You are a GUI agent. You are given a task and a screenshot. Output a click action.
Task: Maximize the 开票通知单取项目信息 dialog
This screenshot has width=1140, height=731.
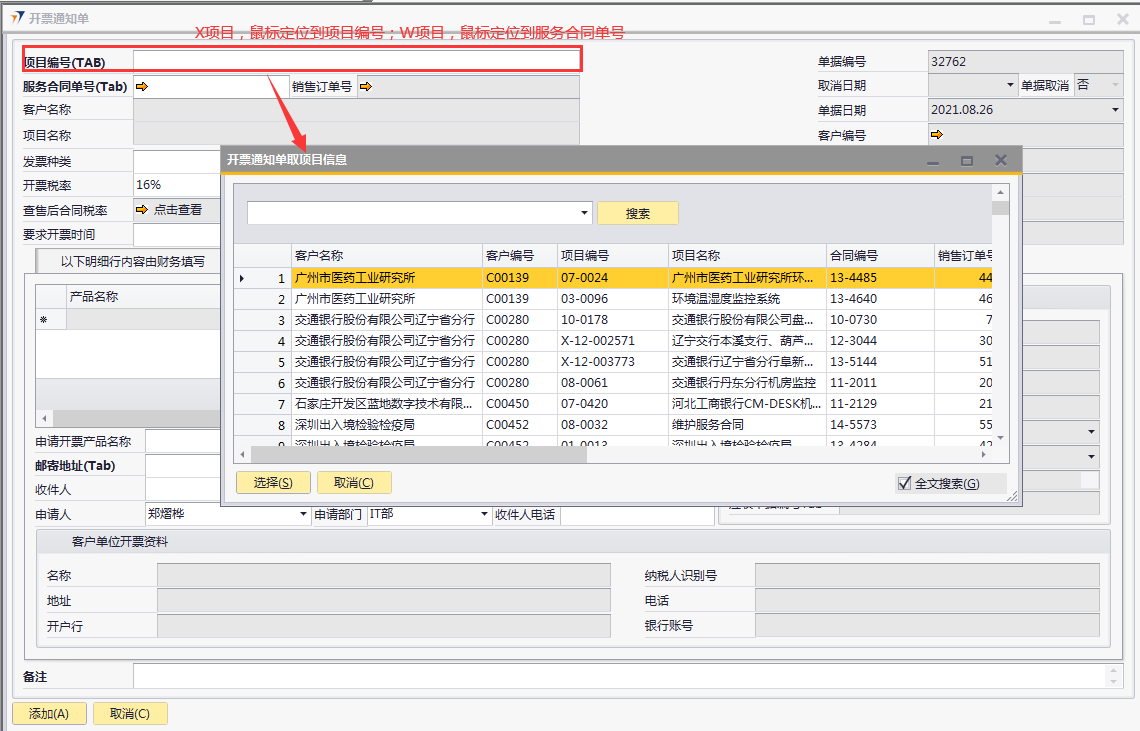967,160
